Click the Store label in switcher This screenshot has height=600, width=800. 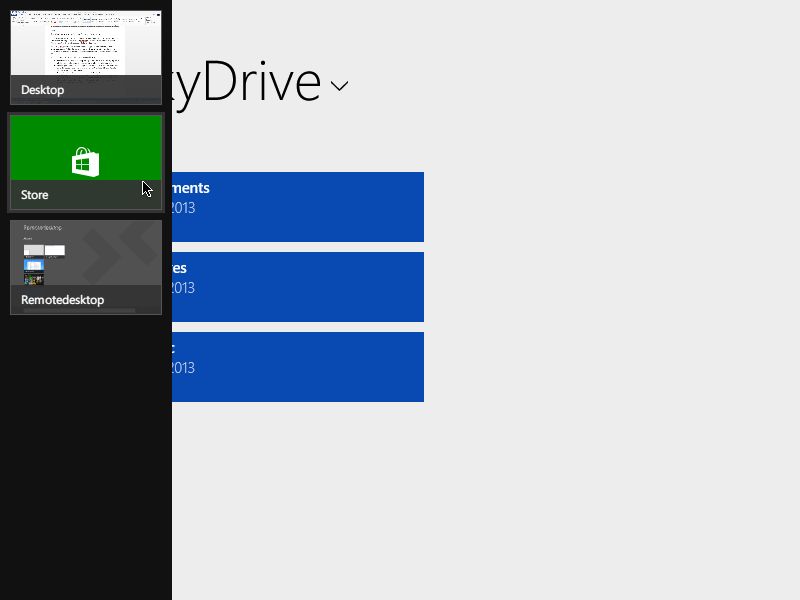point(35,195)
